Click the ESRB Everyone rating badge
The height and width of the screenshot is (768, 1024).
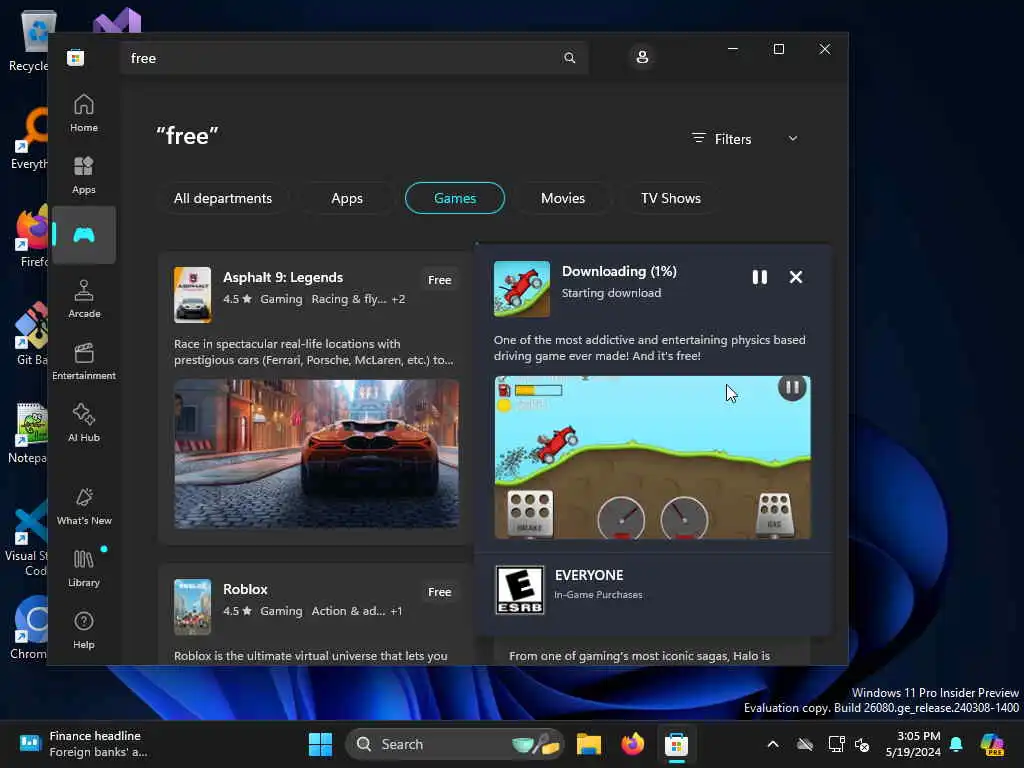tap(520, 590)
